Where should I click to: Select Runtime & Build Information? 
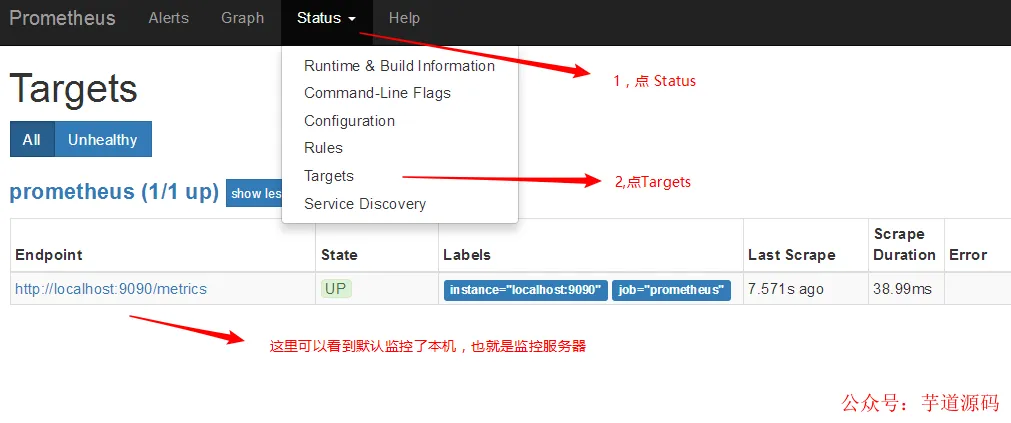pos(400,66)
